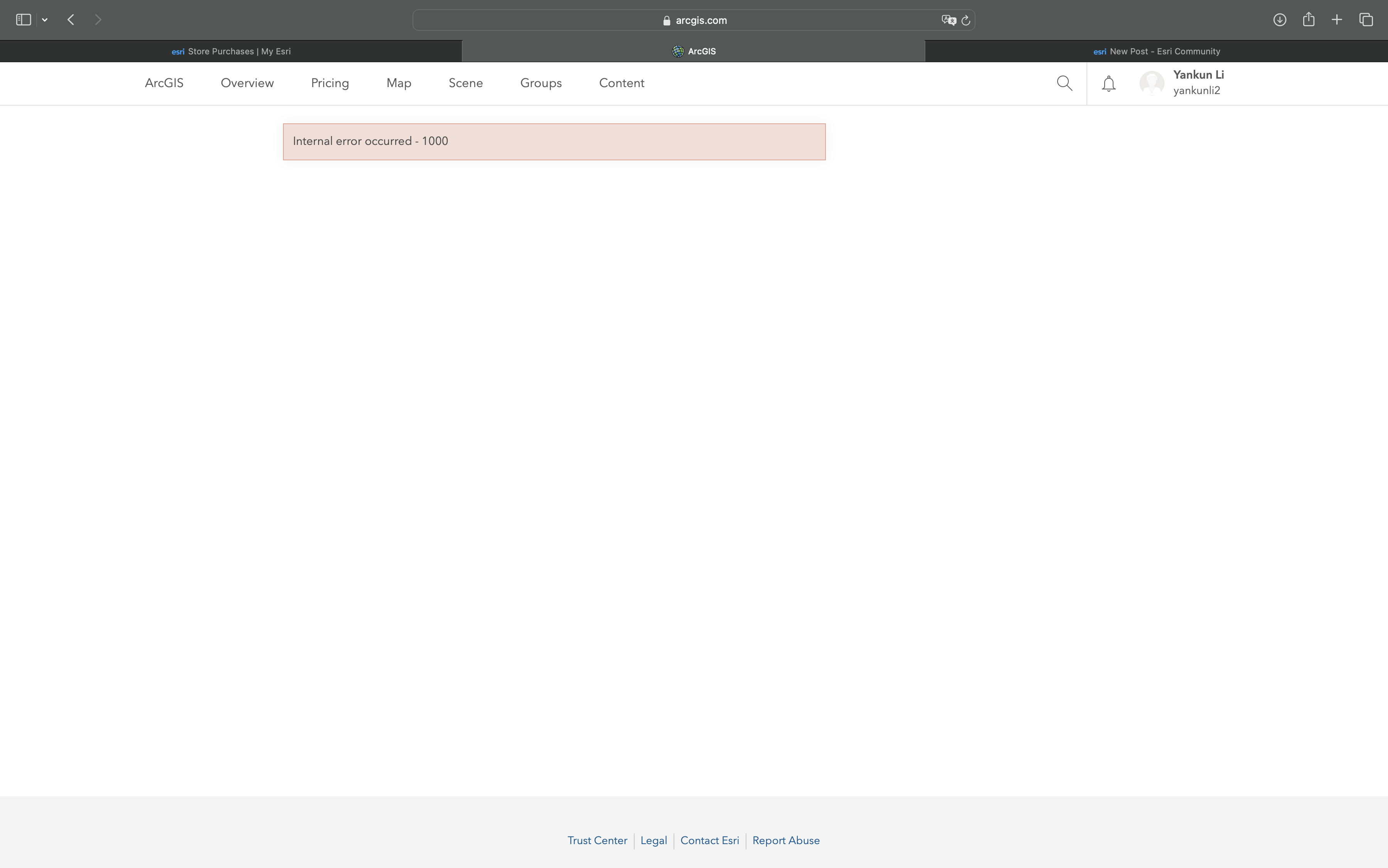The width and height of the screenshot is (1388, 868).
Task: Switch to Store Purchases My Esri tab
Action: [231, 51]
